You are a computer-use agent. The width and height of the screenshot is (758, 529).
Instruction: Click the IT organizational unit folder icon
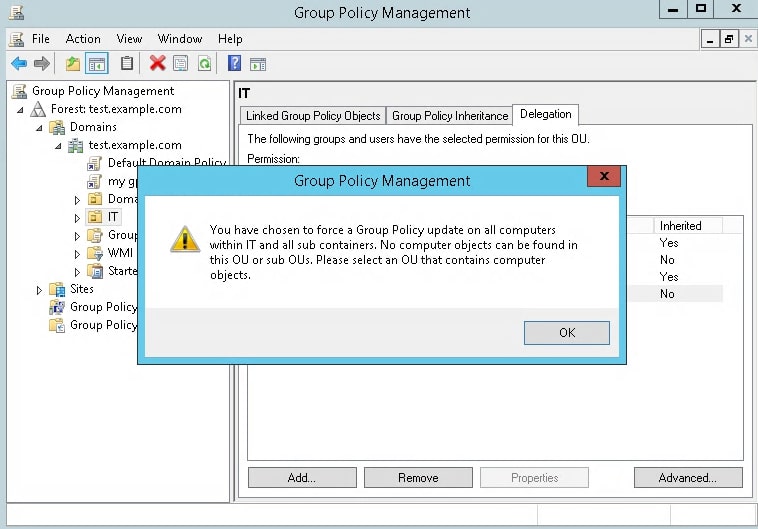95,217
